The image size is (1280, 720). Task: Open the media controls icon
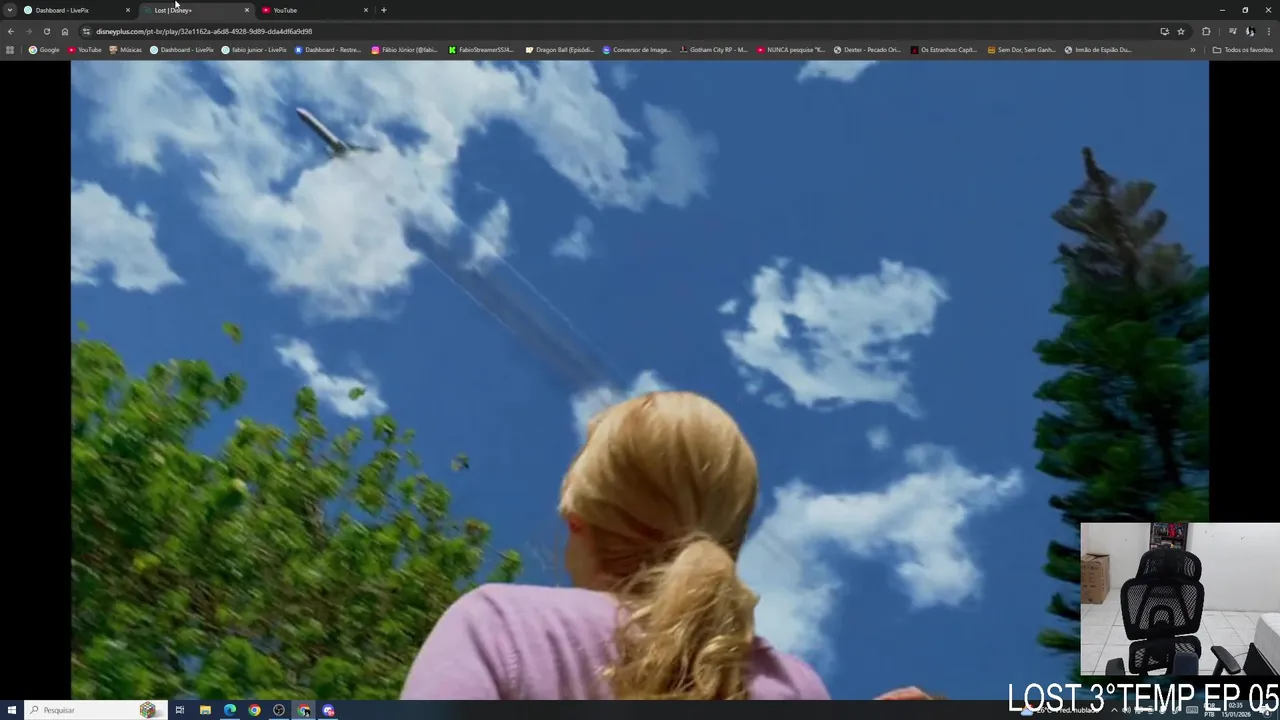pyautogui.click(x=1232, y=31)
